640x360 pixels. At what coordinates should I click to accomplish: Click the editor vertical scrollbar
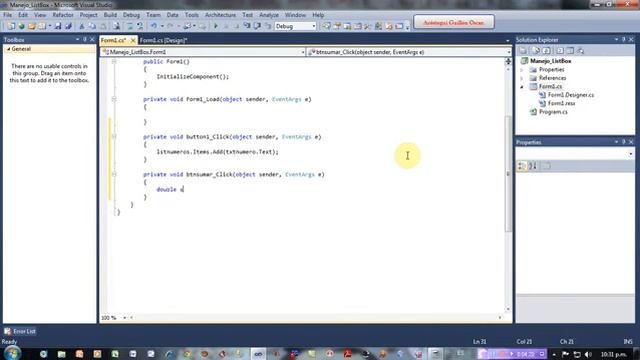508,174
